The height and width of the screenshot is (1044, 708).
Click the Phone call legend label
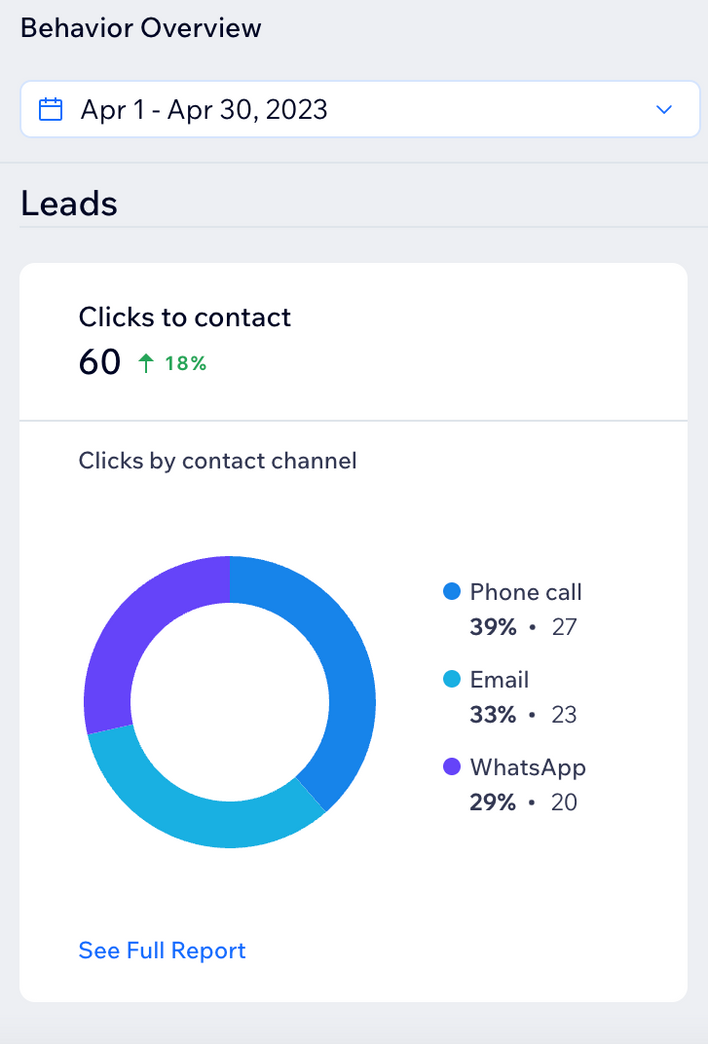click(x=525, y=592)
